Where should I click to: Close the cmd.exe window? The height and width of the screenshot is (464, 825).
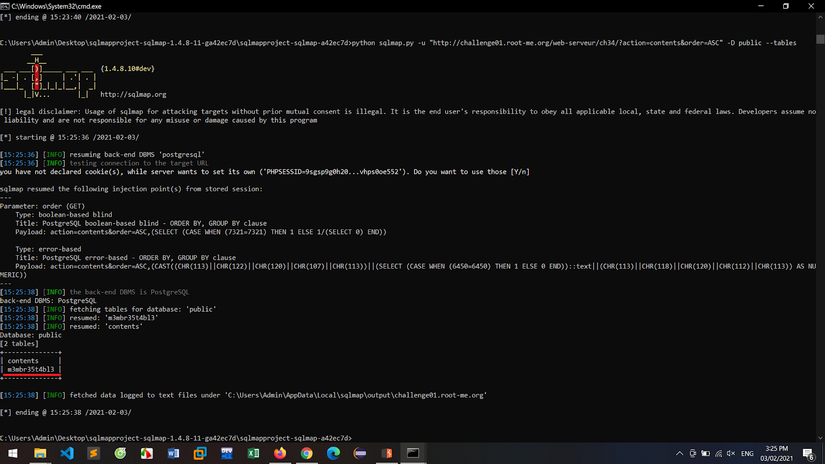[811, 6]
